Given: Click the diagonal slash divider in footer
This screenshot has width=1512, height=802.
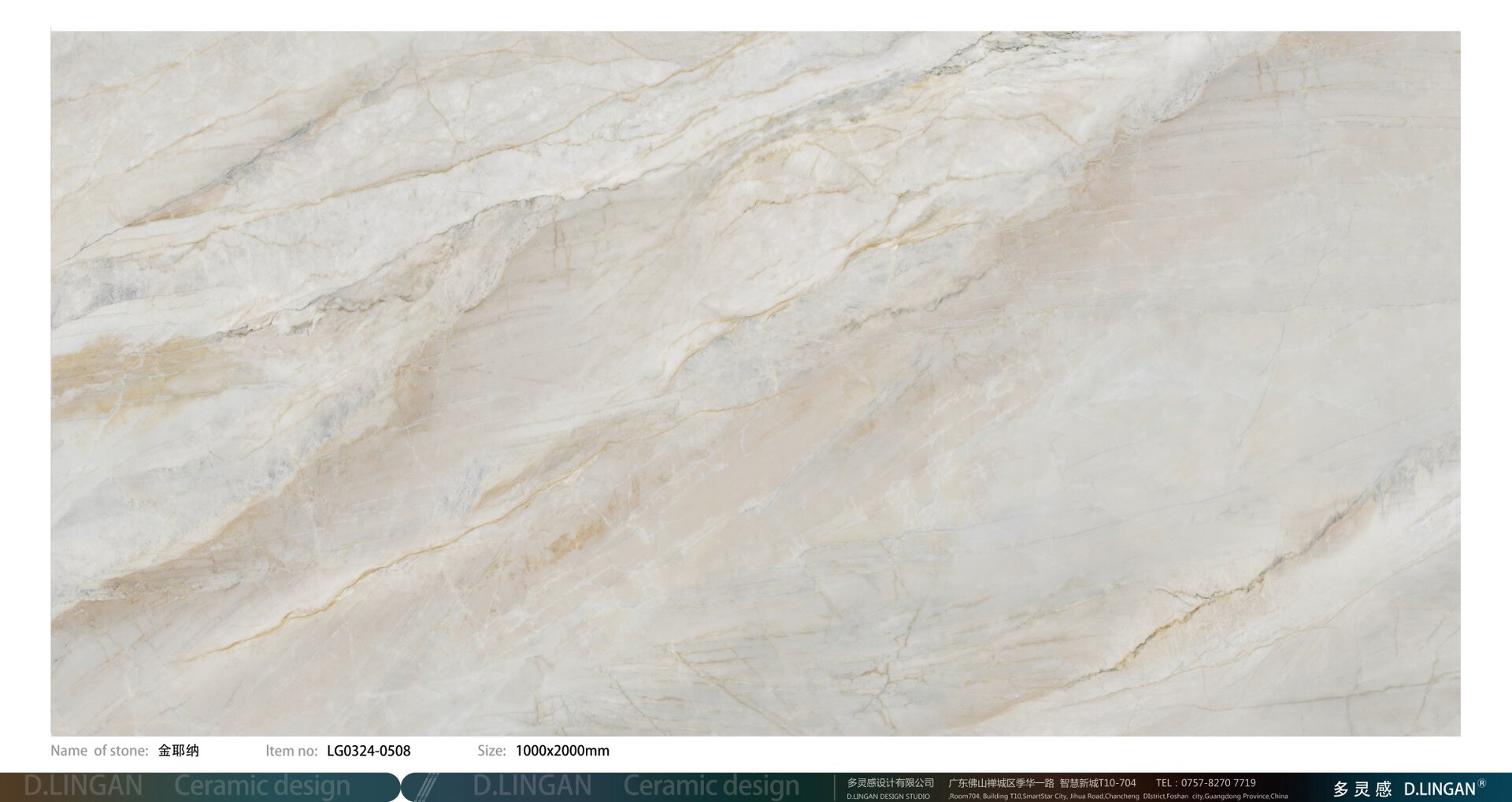Looking at the screenshot, I should click(426, 786).
